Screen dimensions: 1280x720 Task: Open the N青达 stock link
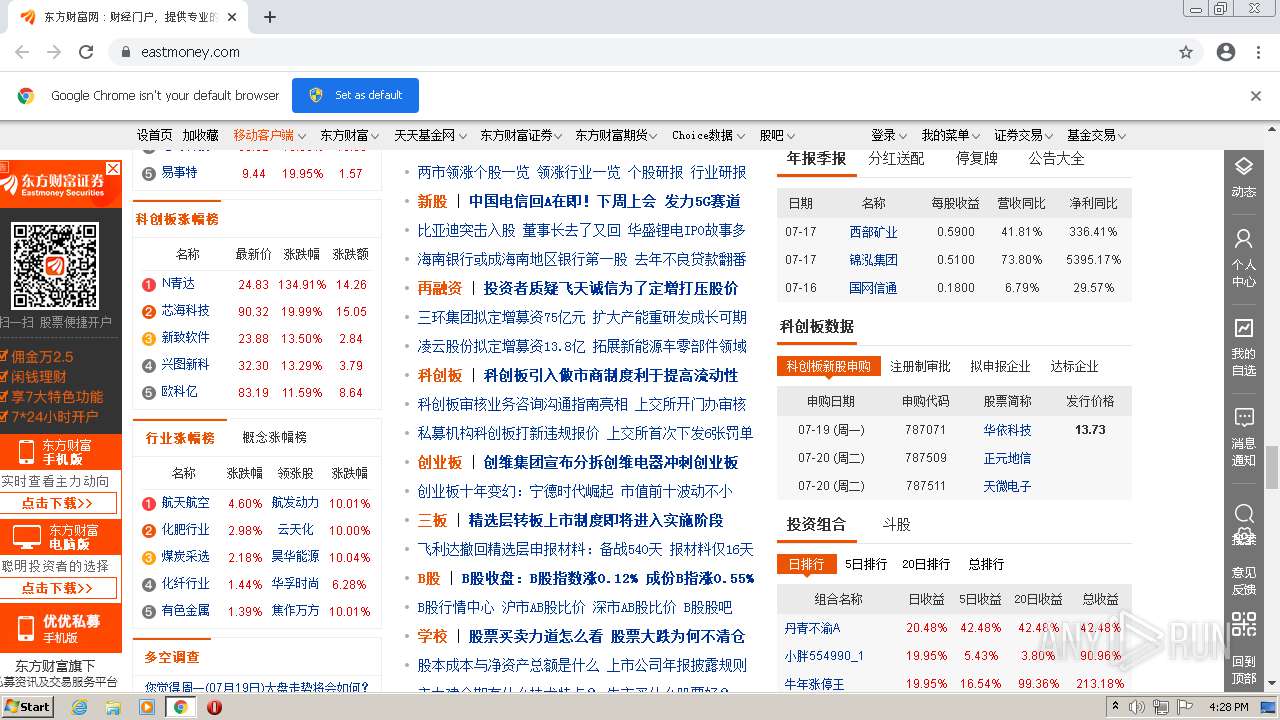(x=178, y=284)
